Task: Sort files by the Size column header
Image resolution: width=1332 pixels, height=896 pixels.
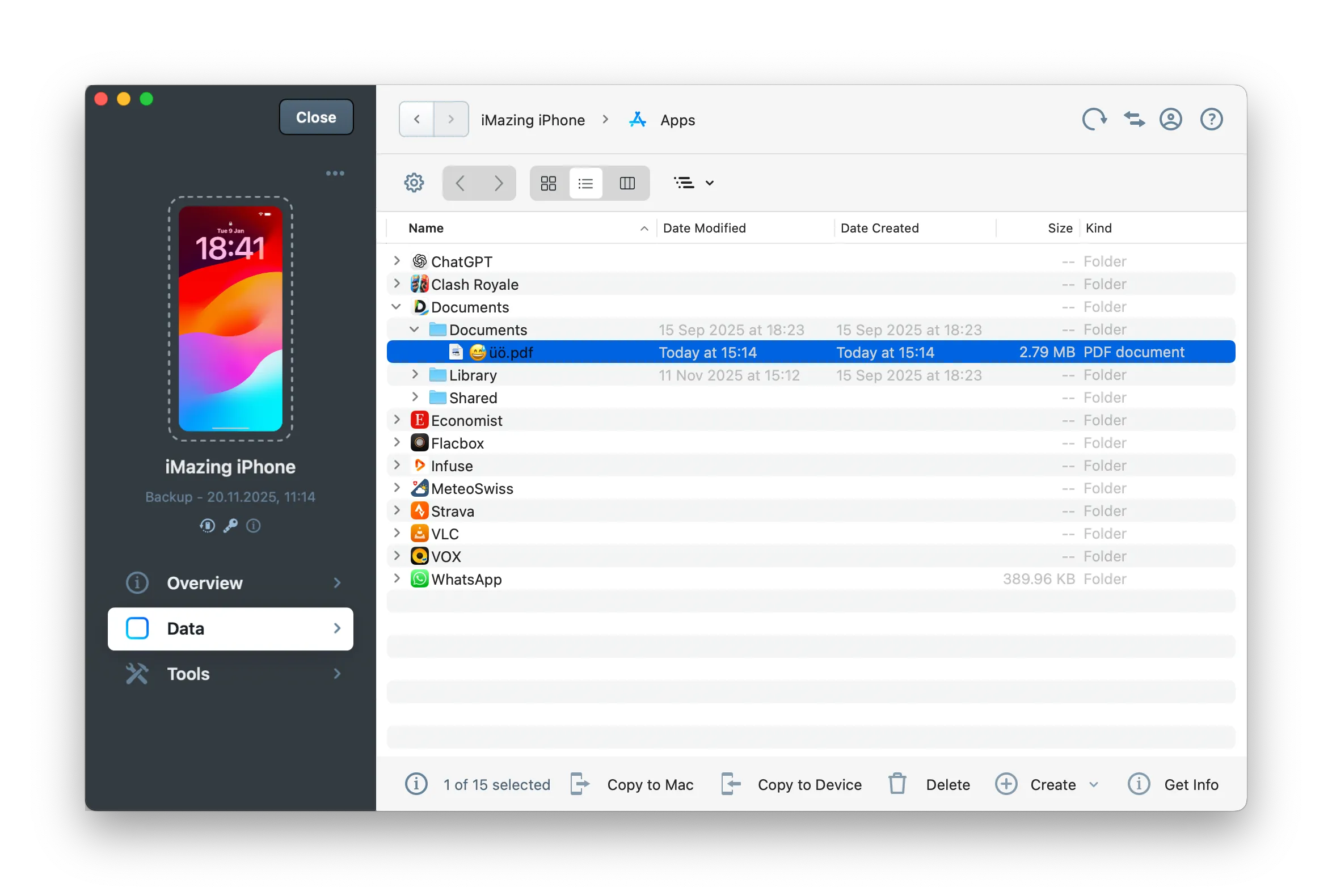Action: 1059,227
